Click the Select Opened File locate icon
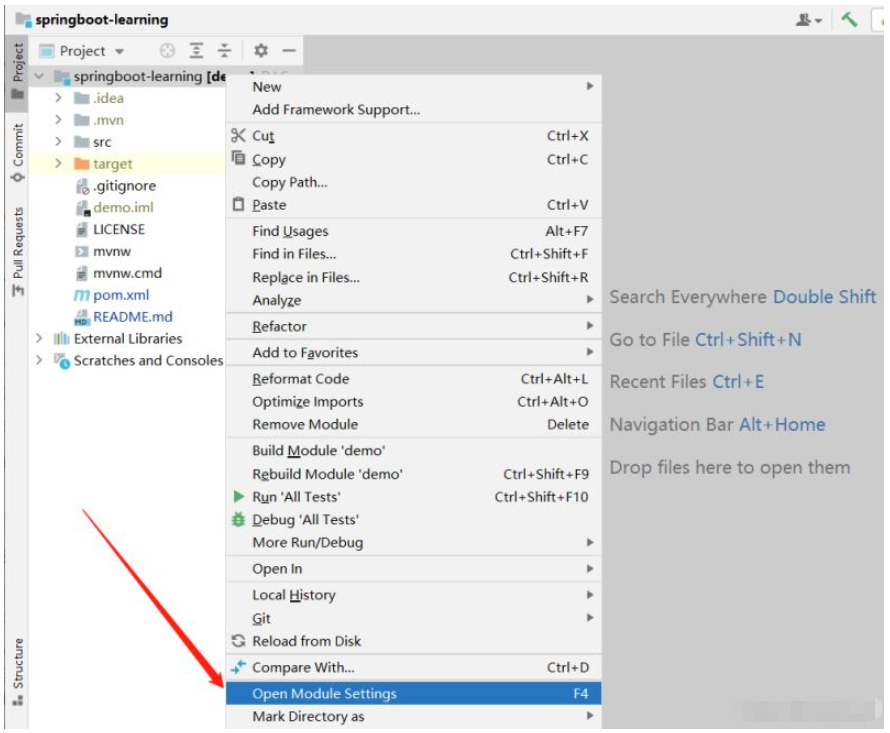This screenshot has height=733, width=890. pos(167,51)
